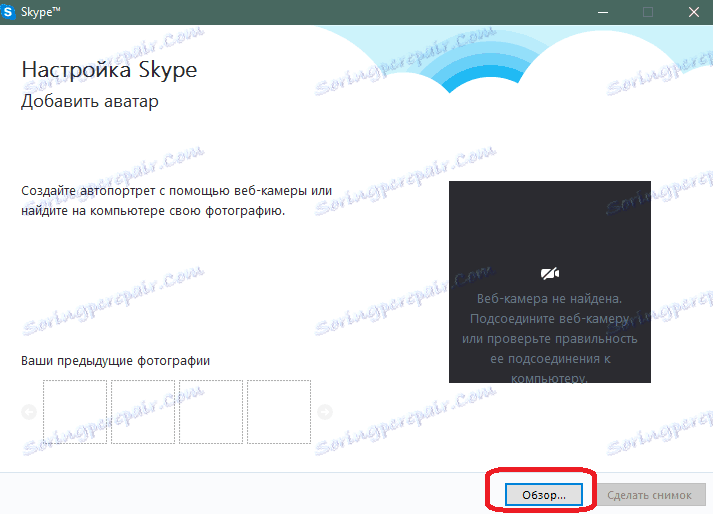The width and height of the screenshot is (713, 514).
Task: Click the previous photos right arrow
Action: (x=325, y=412)
